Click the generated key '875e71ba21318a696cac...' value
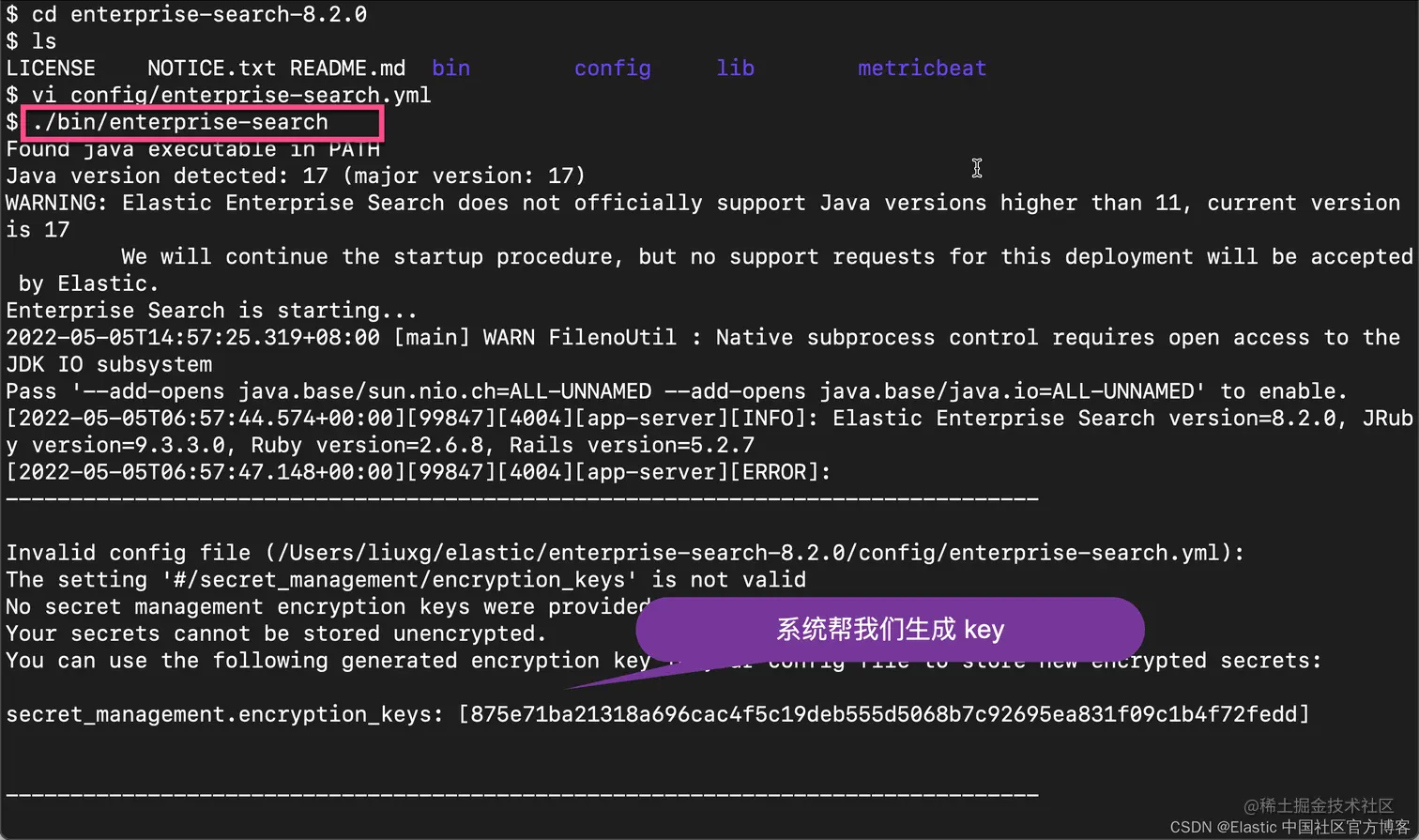Image resolution: width=1419 pixels, height=840 pixels. (x=883, y=714)
